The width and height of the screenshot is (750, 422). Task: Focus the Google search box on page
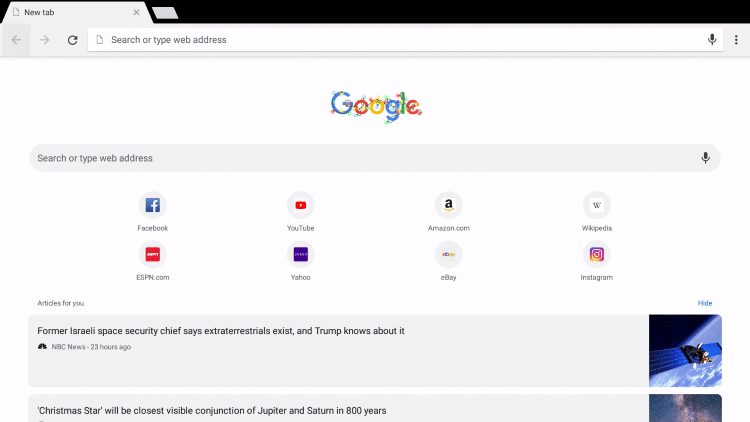[375, 158]
